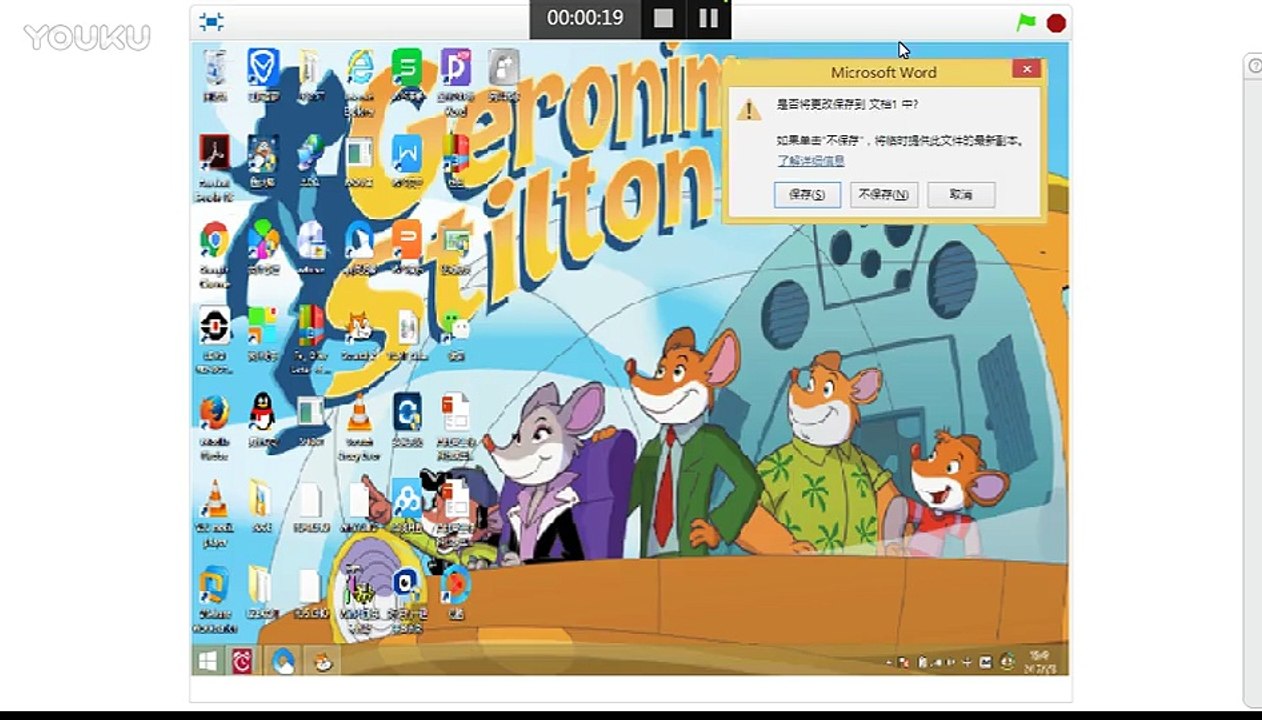Click the blue fullscreen arrows icon at top-left
This screenshot has height=720, width=1262.
click(211, 21)
